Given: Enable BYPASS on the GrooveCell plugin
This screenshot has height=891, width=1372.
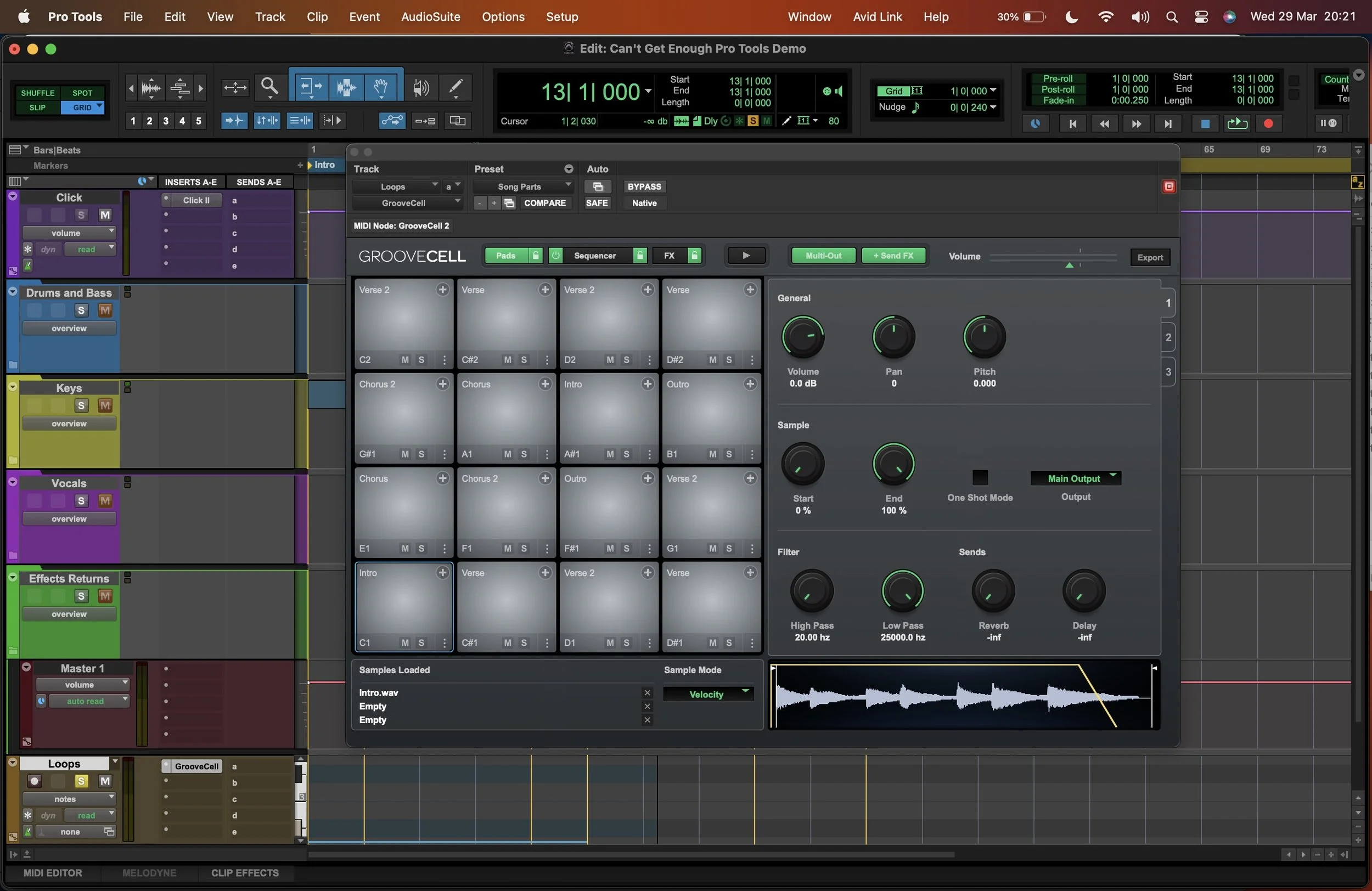Looking at the screenshot, I should click(x=644, y=187).
